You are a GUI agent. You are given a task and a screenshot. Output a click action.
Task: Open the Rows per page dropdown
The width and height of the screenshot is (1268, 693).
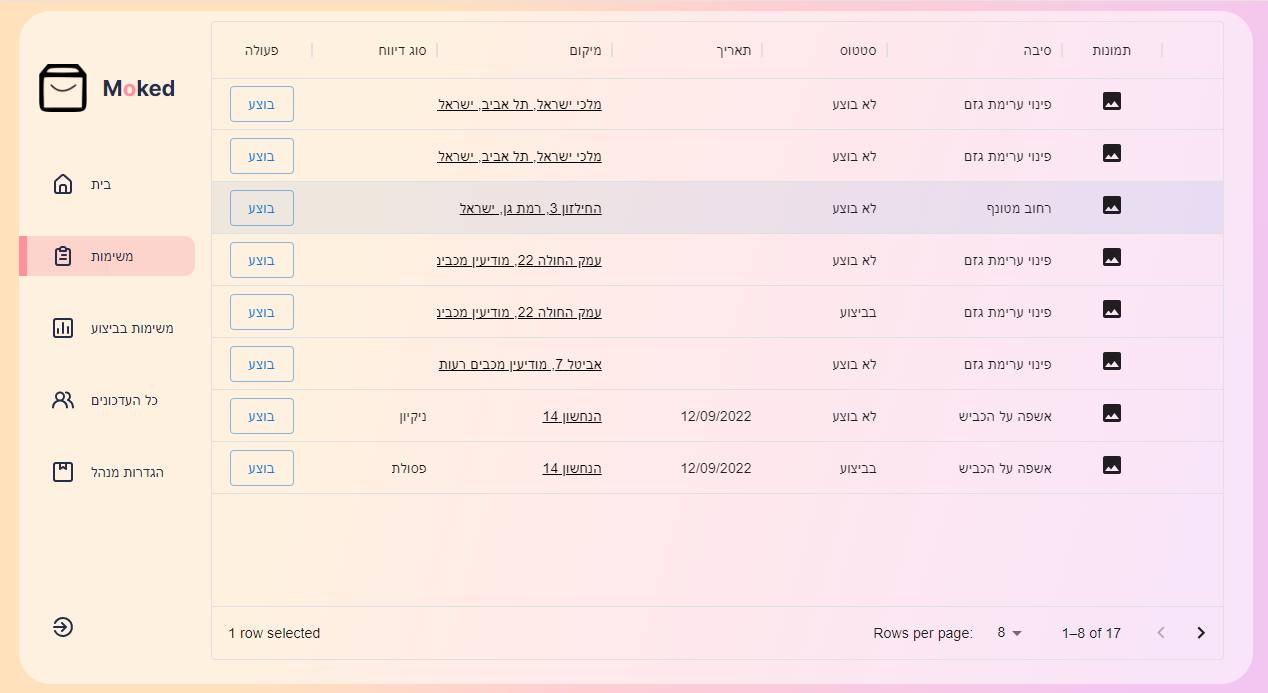[1010, 633]
